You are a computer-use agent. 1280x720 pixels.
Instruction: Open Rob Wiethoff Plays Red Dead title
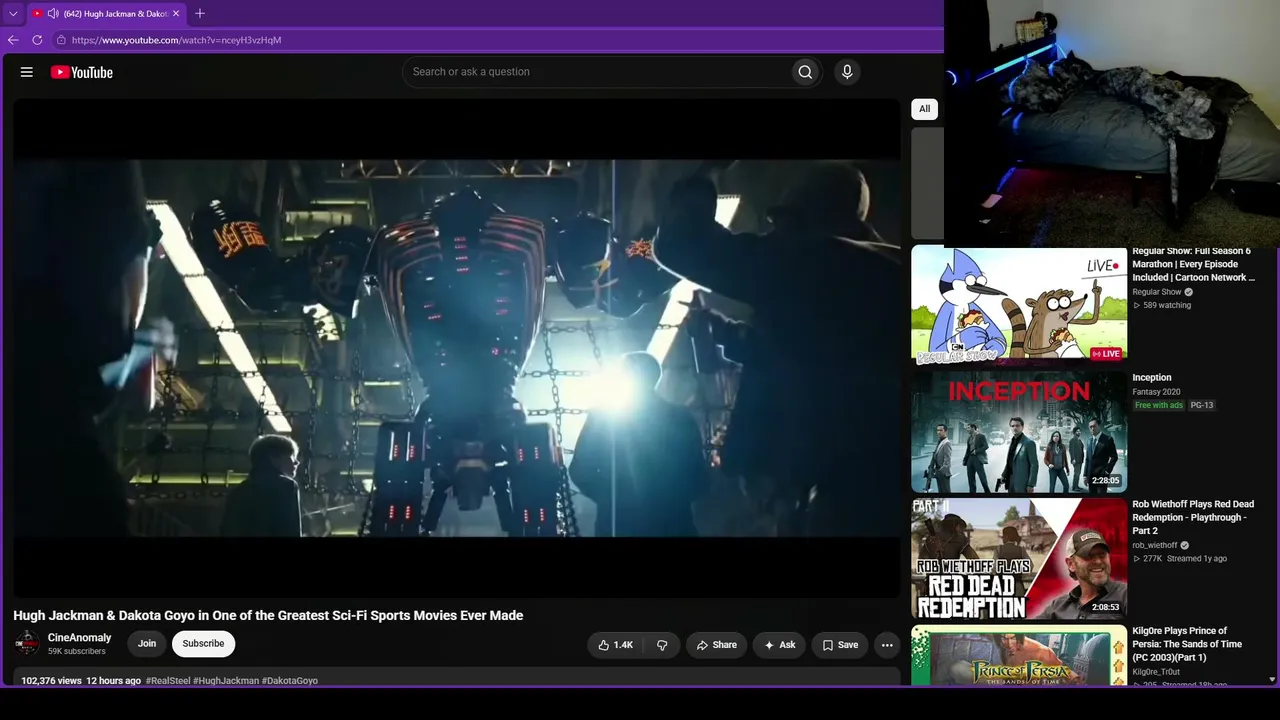click(1193, 517)
